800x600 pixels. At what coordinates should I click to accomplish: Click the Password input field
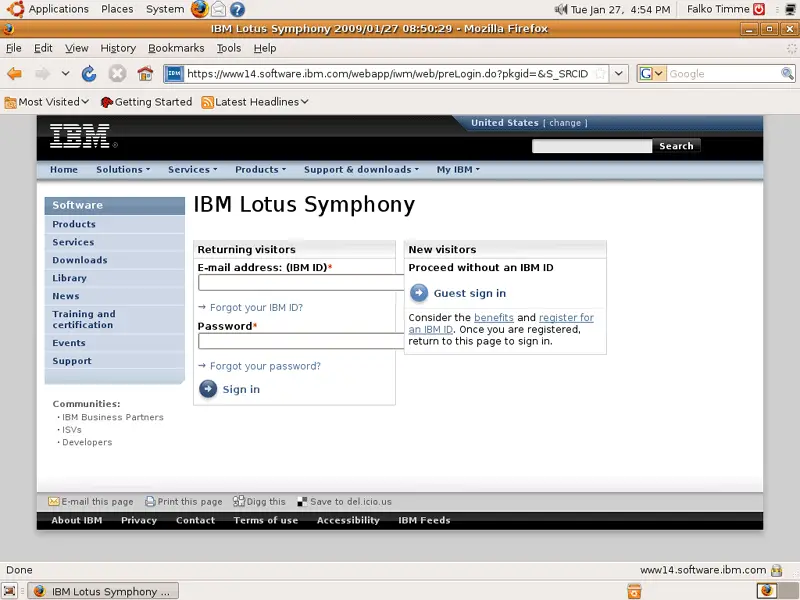[301, 341]
